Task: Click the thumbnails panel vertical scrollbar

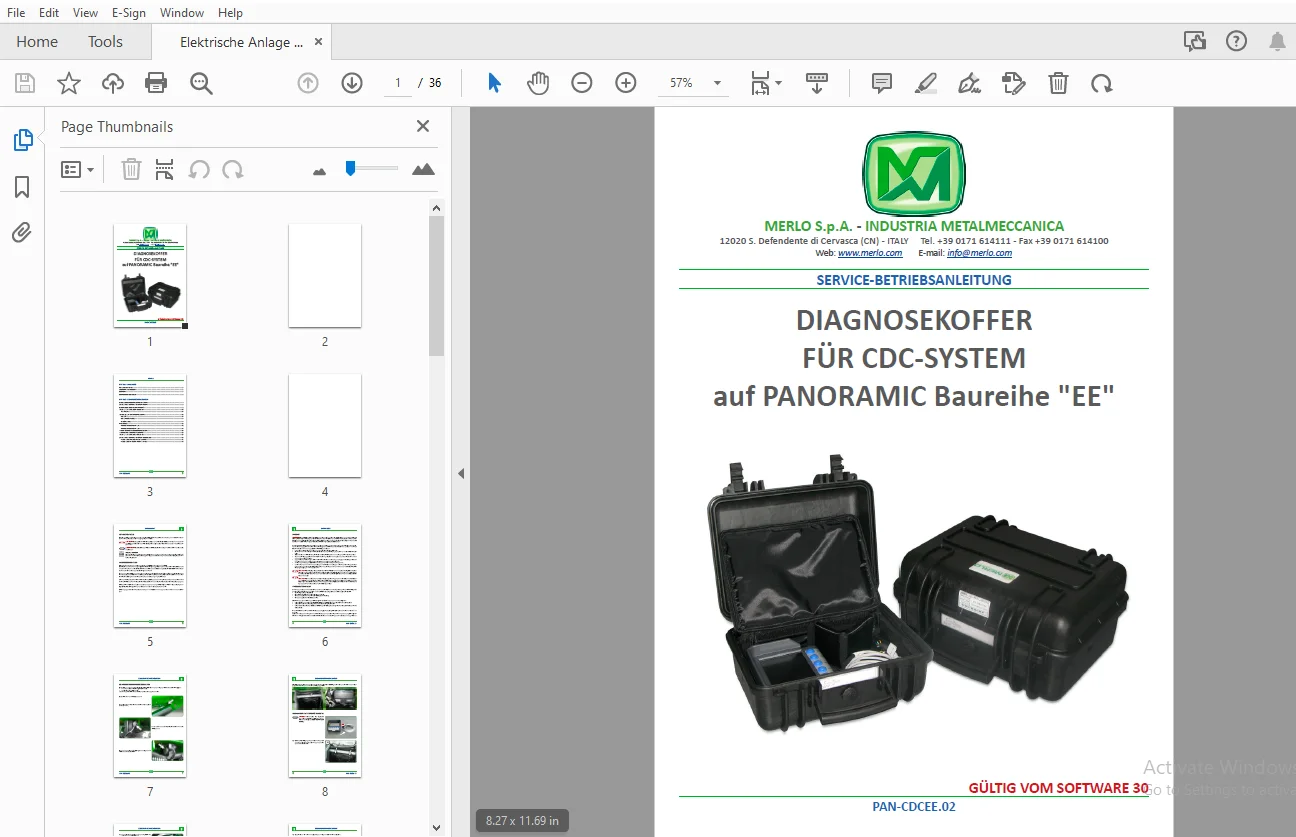Action: click(x=436, y=286)
